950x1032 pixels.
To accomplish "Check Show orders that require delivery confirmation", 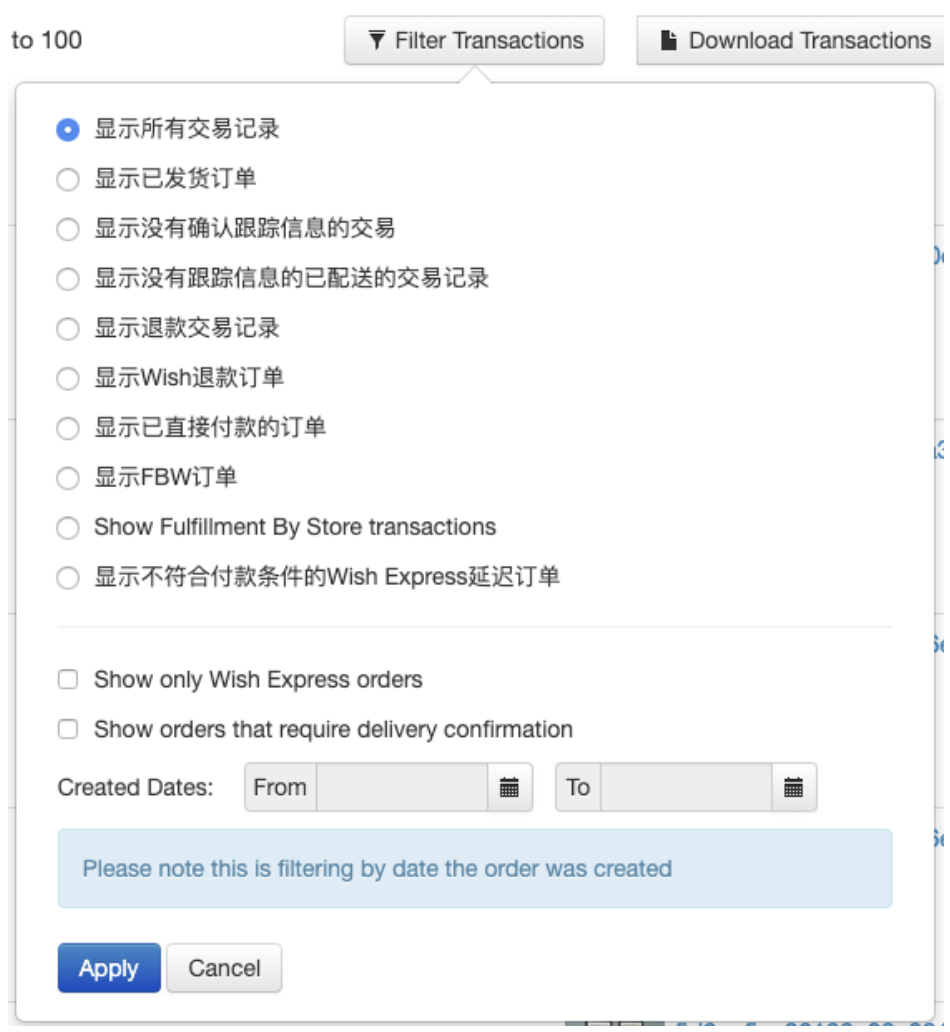I will click(x=67, y=731).
